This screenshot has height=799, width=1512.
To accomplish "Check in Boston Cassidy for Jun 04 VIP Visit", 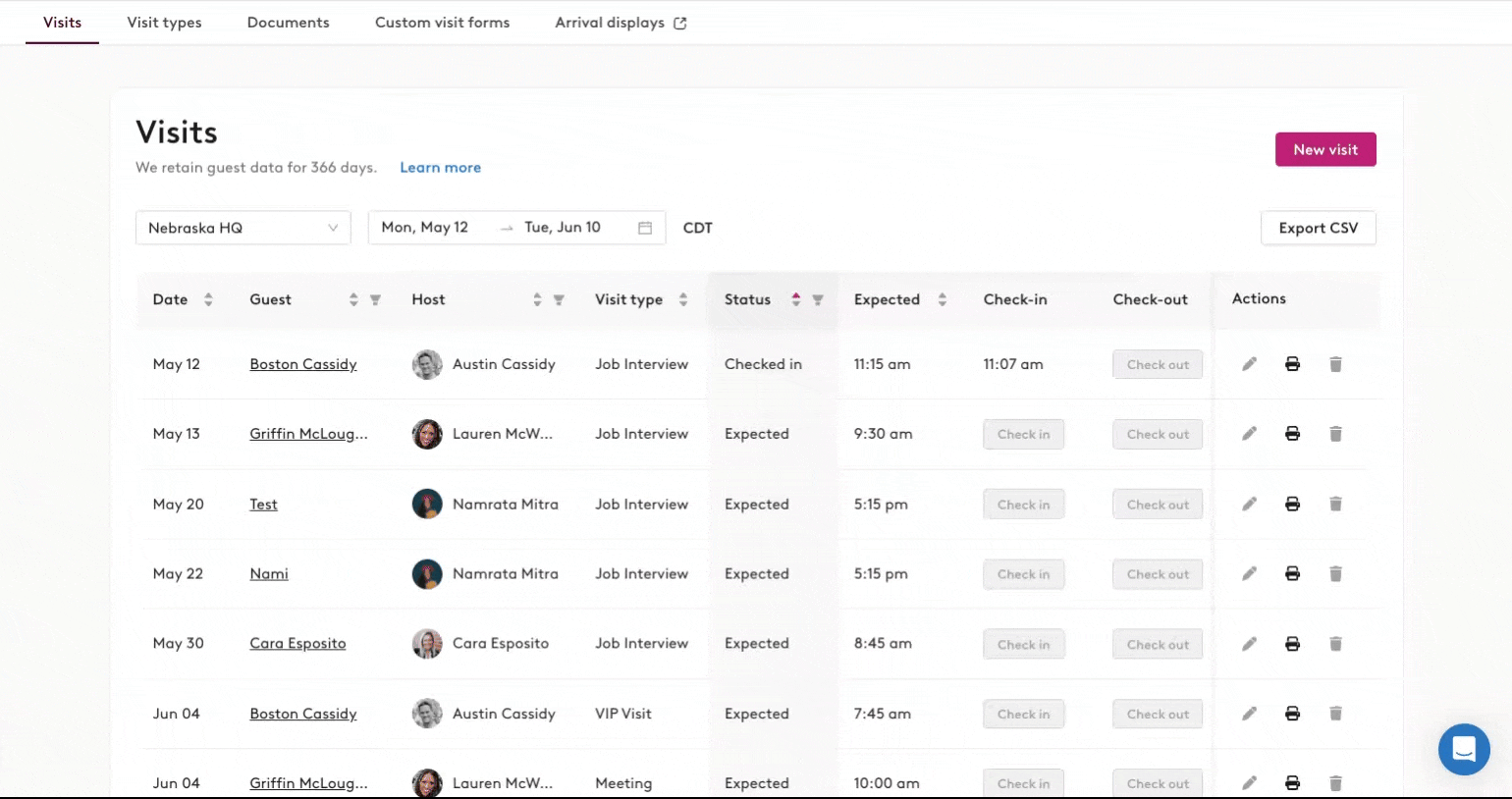I will (1024, 714).
